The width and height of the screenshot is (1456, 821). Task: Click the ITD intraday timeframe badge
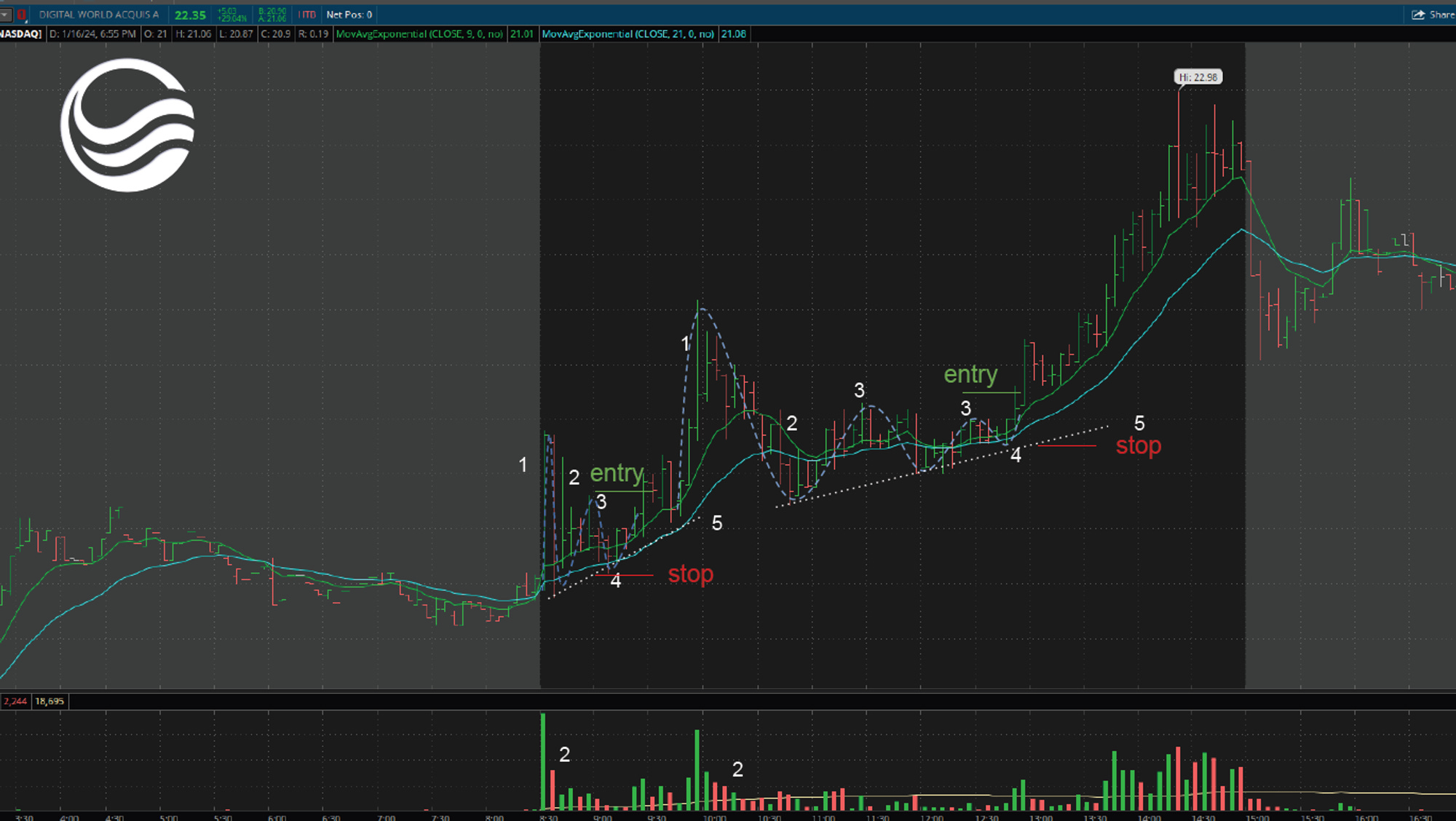(x=306, y=14)
